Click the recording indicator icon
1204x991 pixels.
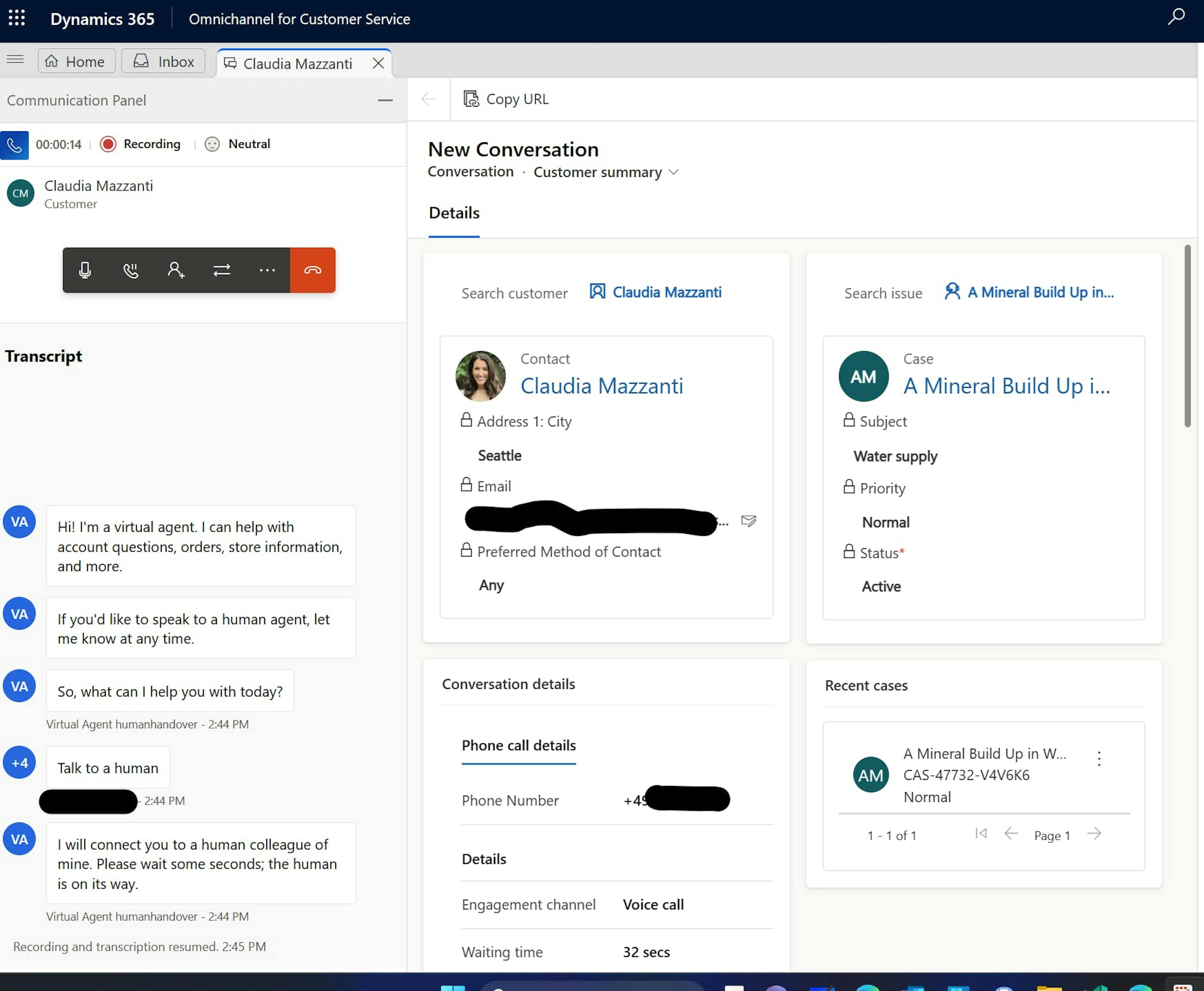click(107, 143)
